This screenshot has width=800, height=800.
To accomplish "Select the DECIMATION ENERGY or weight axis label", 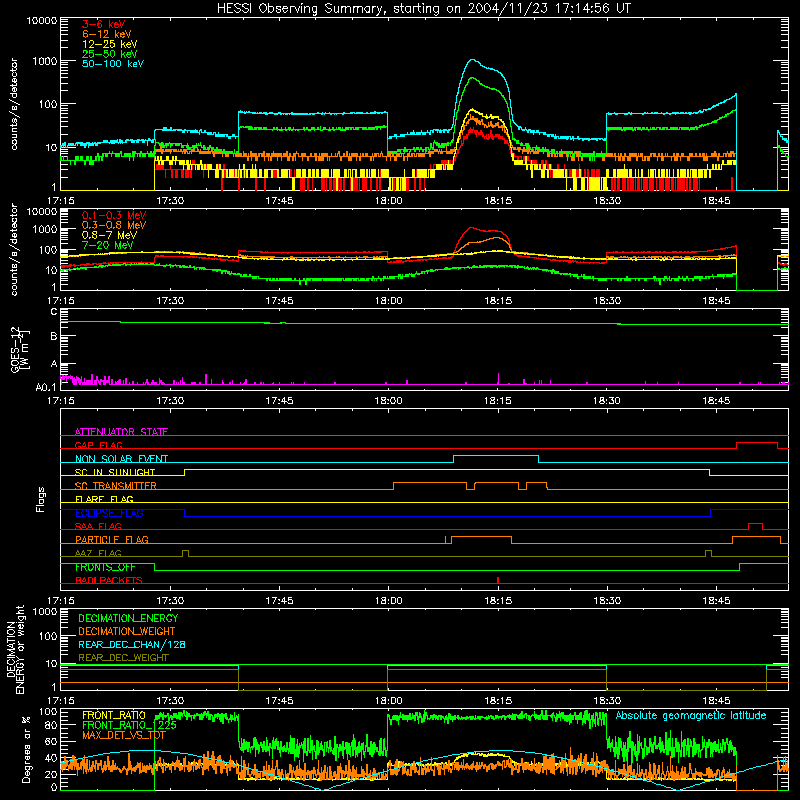I will (15, 649).
